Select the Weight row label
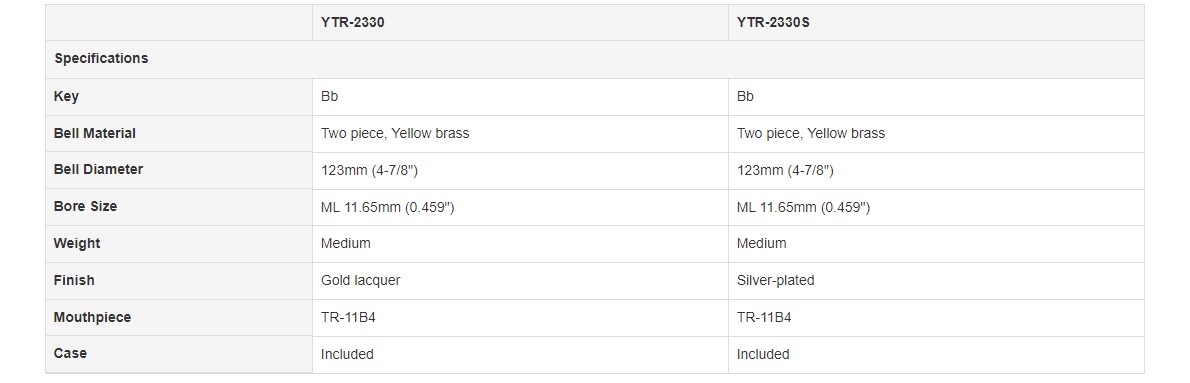The image size is (1190, 383). [77, 243]
